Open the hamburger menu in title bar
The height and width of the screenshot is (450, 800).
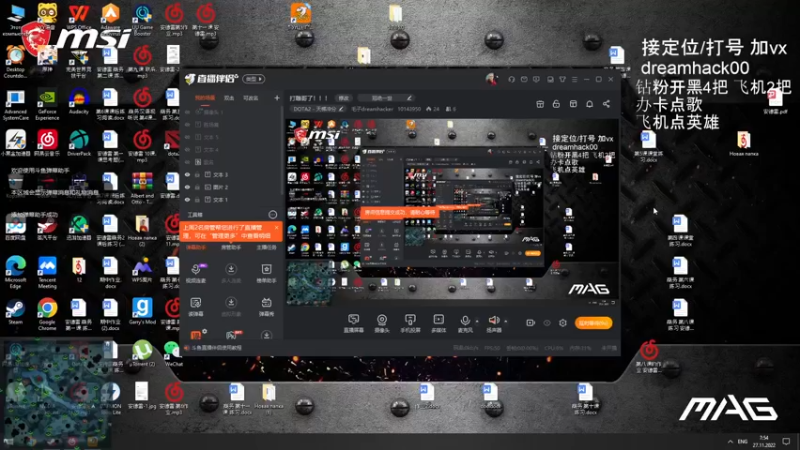point(574,79)
